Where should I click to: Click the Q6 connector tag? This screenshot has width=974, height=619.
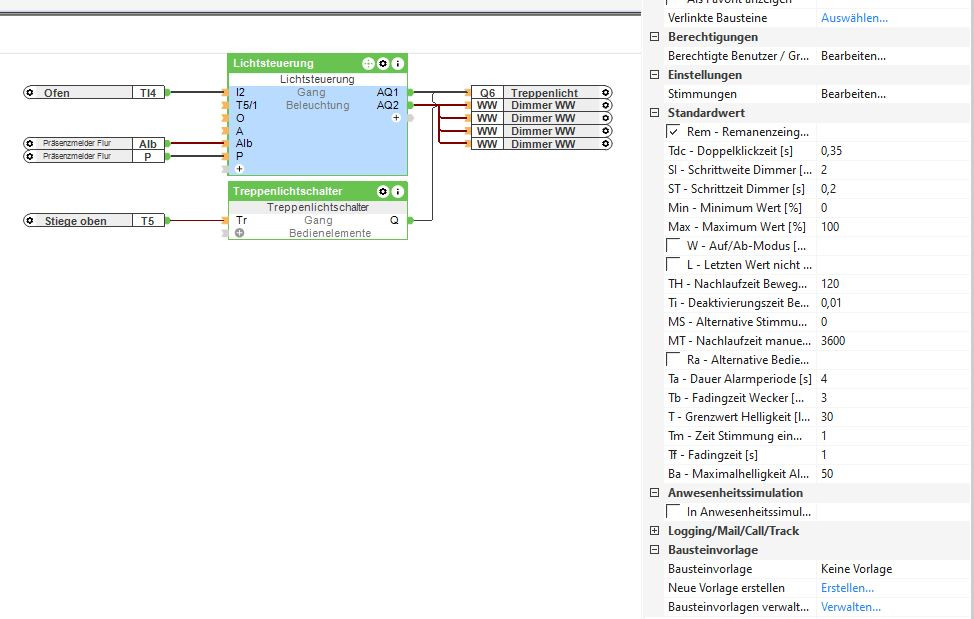pyautogui.click(x=487, y=93)
